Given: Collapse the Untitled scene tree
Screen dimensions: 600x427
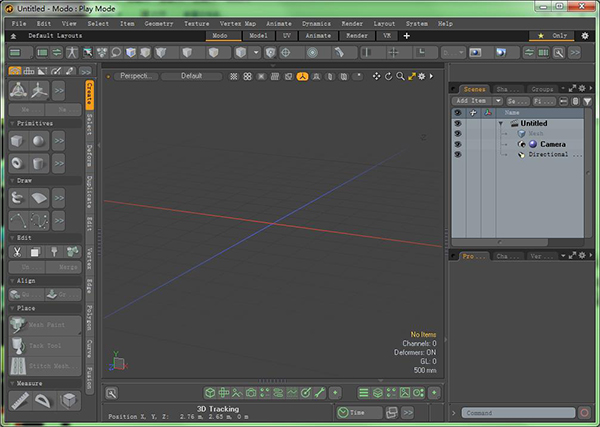Looking at the screenshot, I should point(501,123).
